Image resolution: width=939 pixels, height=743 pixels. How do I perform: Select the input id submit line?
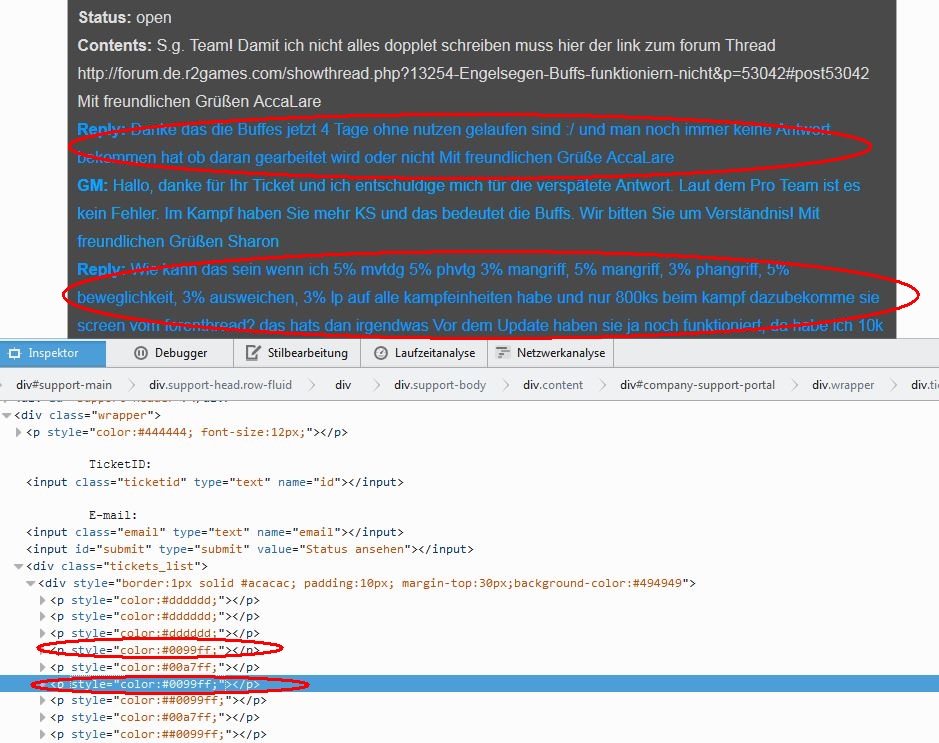pyautogui.click(x=249, y=549)
